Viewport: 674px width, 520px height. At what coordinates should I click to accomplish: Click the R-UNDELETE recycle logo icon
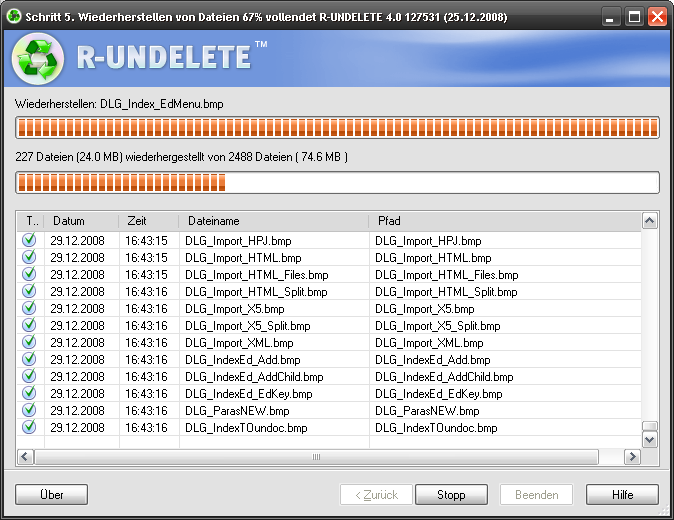(38, 59)
